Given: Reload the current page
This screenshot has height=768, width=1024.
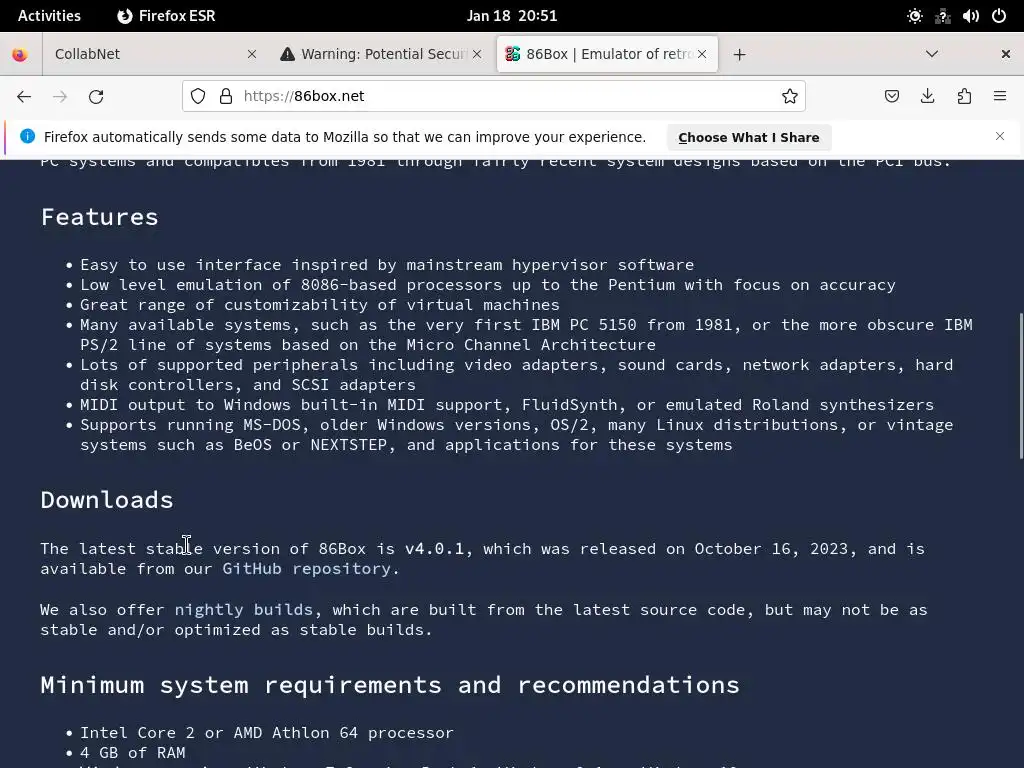Looking at the screenshot, I should pos(96,97).
